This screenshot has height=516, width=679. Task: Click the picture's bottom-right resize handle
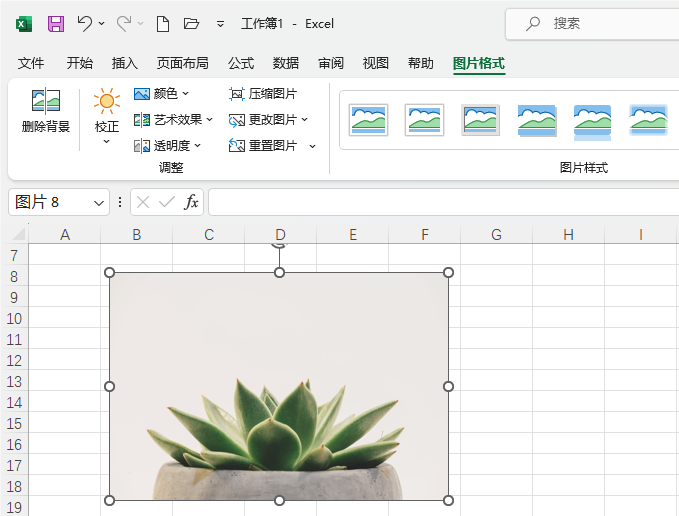[449, 500]
